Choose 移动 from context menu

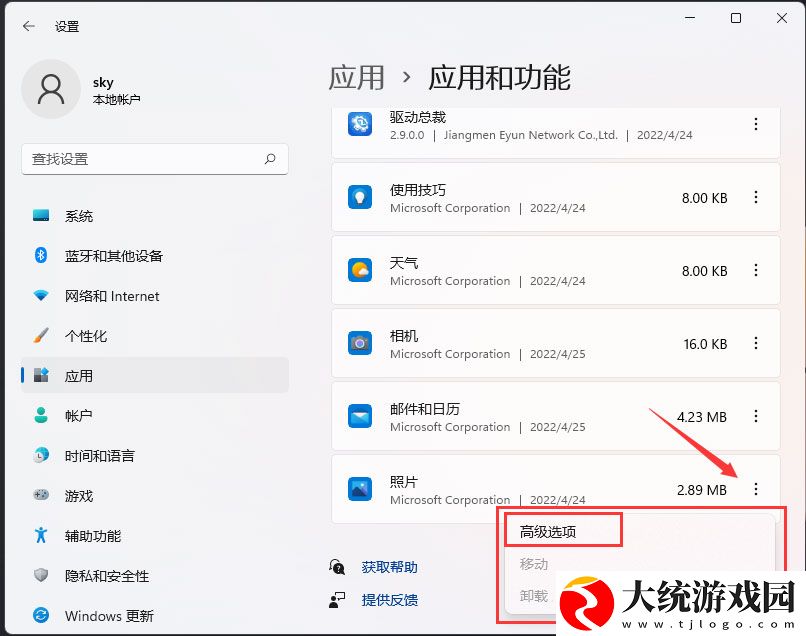point(534,564)
